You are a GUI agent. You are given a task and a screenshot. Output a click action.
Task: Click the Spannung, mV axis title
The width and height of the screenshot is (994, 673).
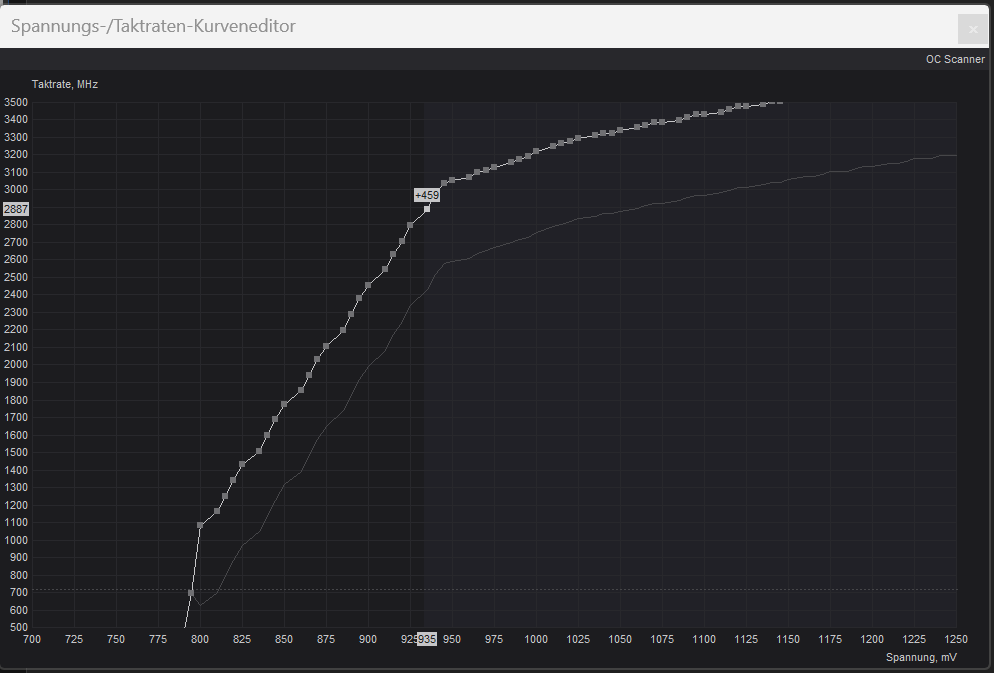point(921,657)
